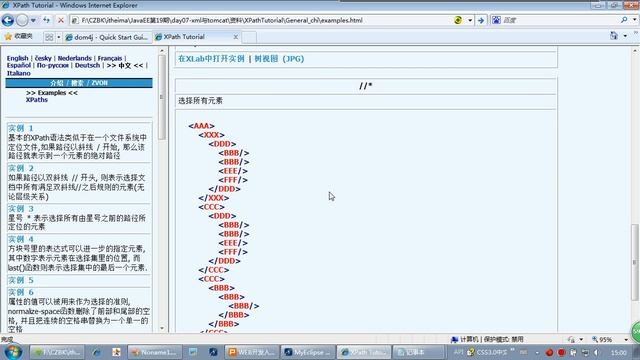Click the Windows Start orb
640x360 pixels.
13,352
